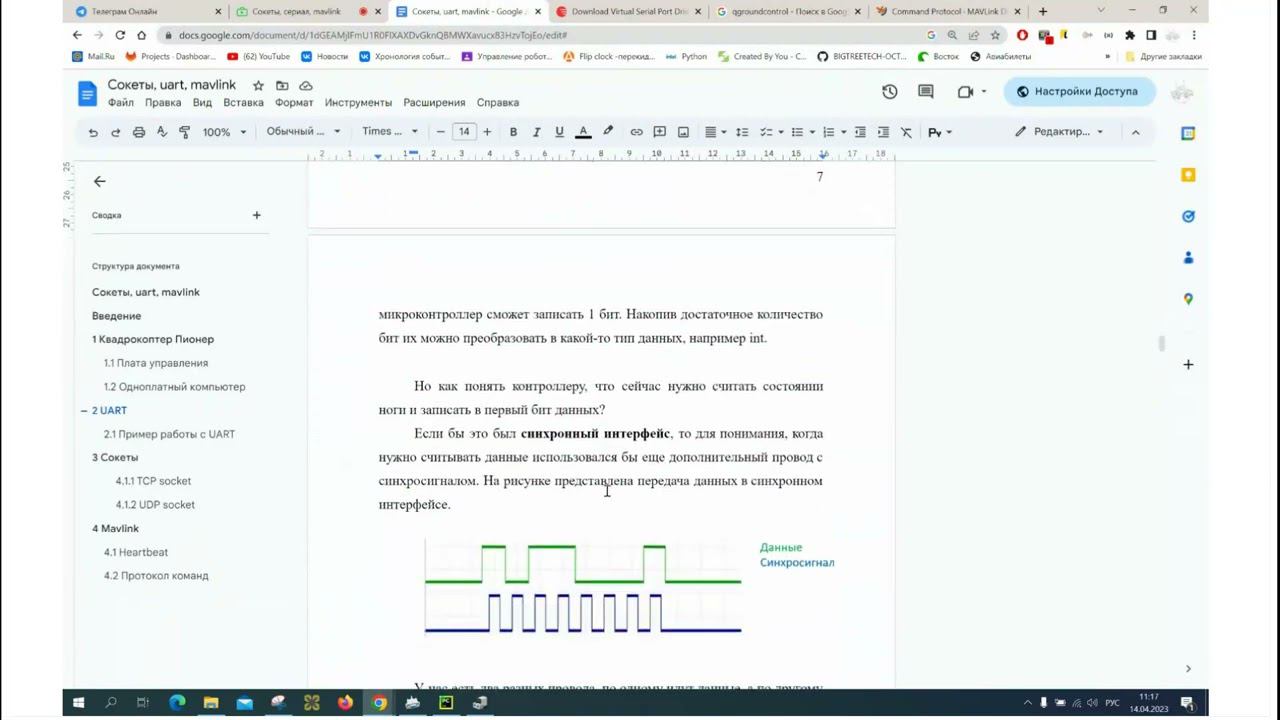The height and width of the screenshot is (720, 1280).
Task: Open the checklist dropdown arrow
Action: tap(780, 132)
